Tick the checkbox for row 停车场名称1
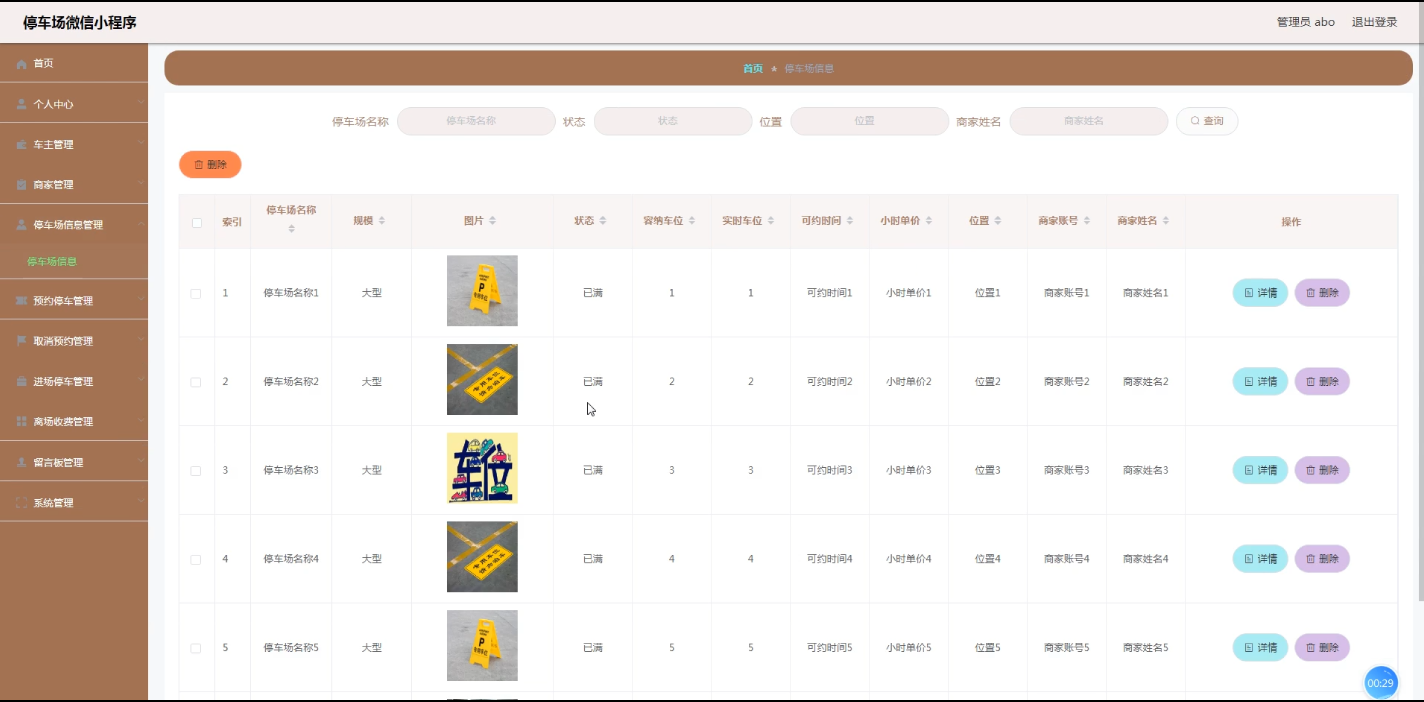 (x=196, y=294)
